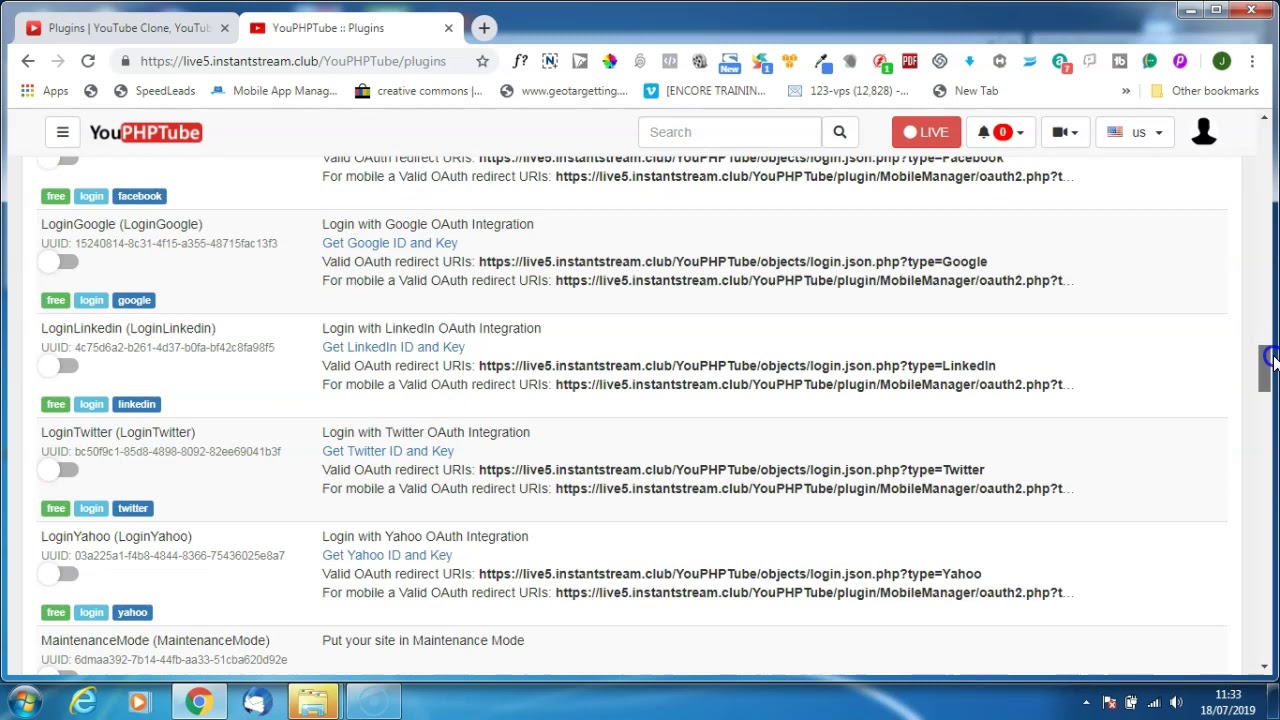This screenshot has width=1280, height=720.
Task: Open the Apps grid shortcut
Action: (44, 91)
